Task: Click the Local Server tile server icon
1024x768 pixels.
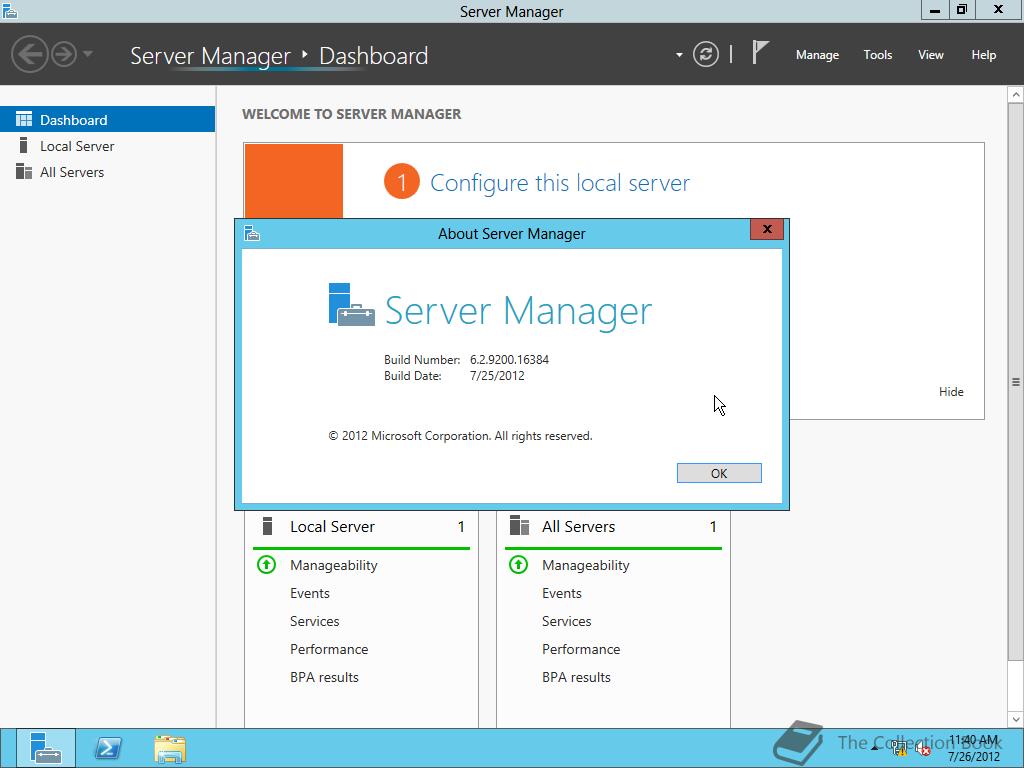Action: click(x=267, y=526)
